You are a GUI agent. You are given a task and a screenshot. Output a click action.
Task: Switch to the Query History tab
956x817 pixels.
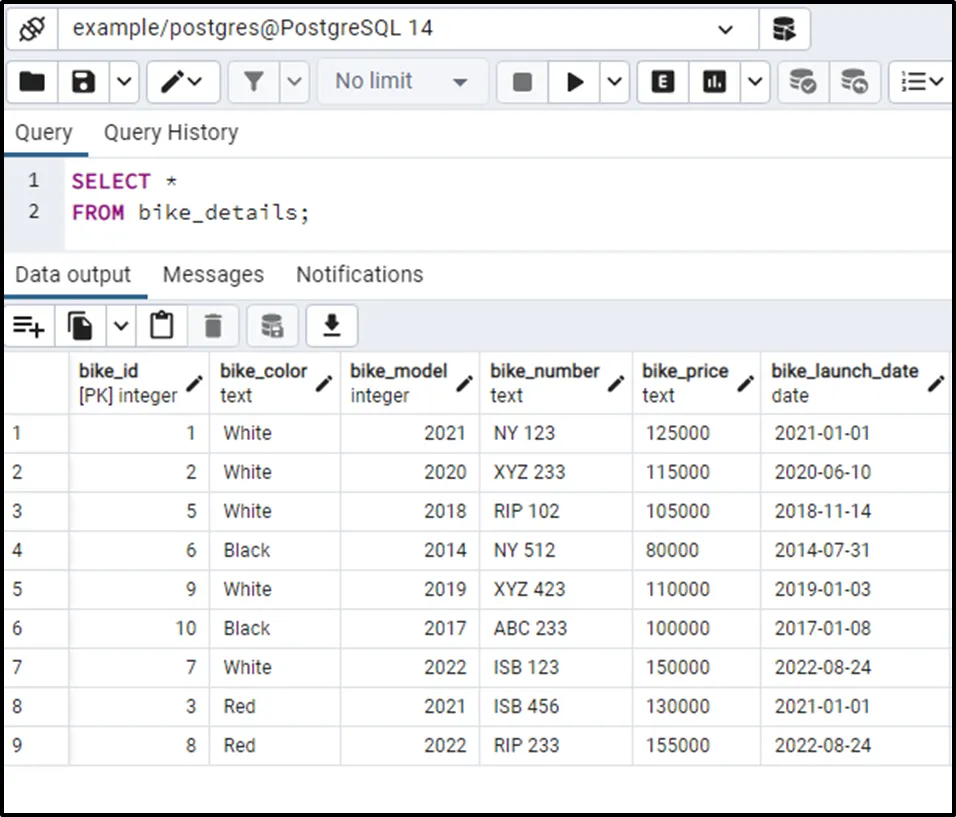coord(171,133)
